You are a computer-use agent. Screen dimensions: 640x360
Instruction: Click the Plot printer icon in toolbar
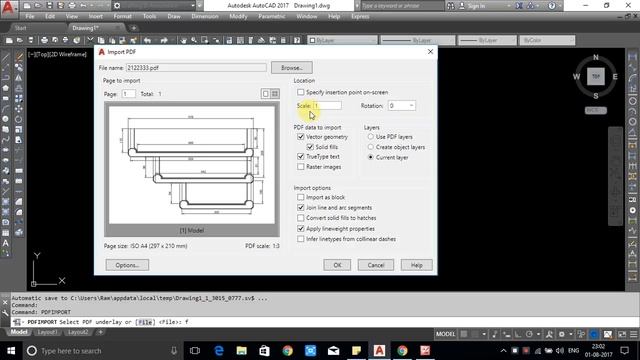pyautogui.click(x=44, y=40)
